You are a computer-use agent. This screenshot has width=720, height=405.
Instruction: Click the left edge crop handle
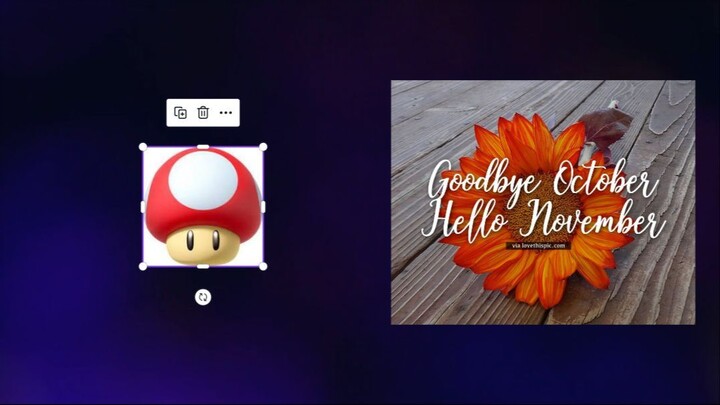(x=143, y=207)
